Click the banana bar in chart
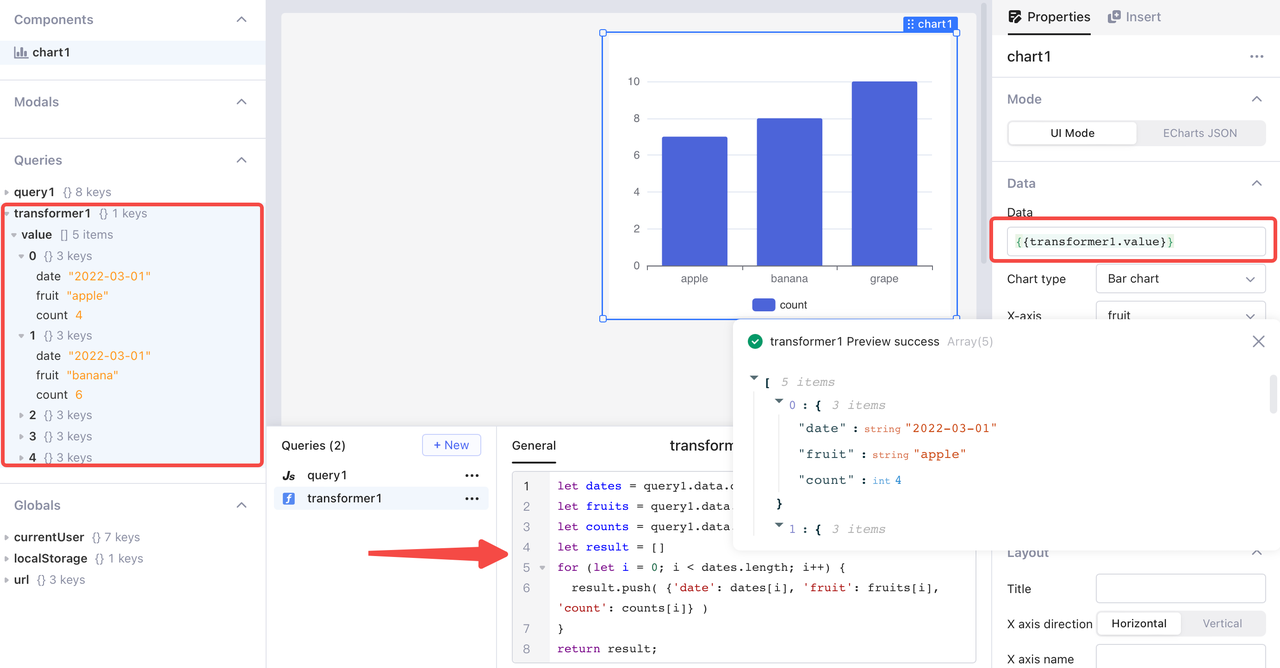 pyautogui.click(x=789, y=192)
